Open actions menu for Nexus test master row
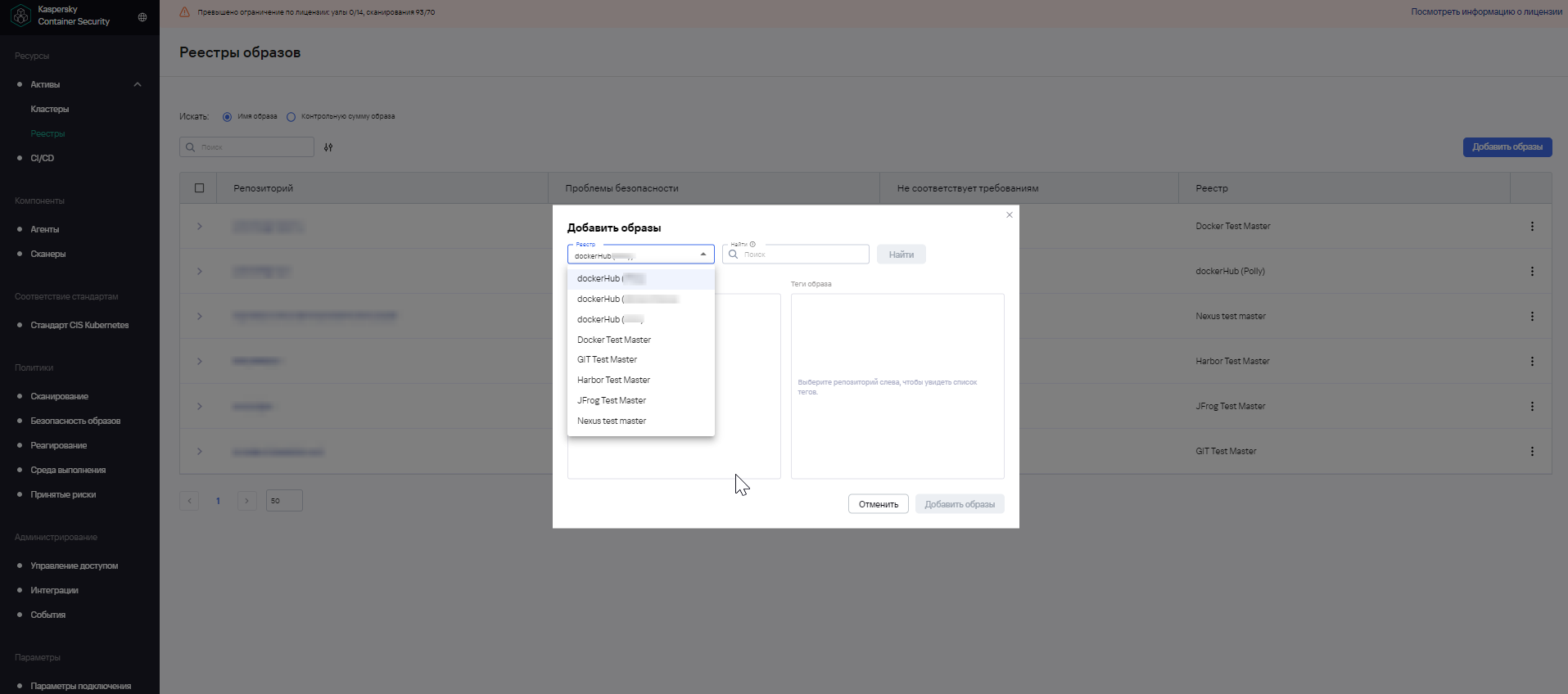The height and width of the screenshot is (694, 1568). [x=1532, y=316]
